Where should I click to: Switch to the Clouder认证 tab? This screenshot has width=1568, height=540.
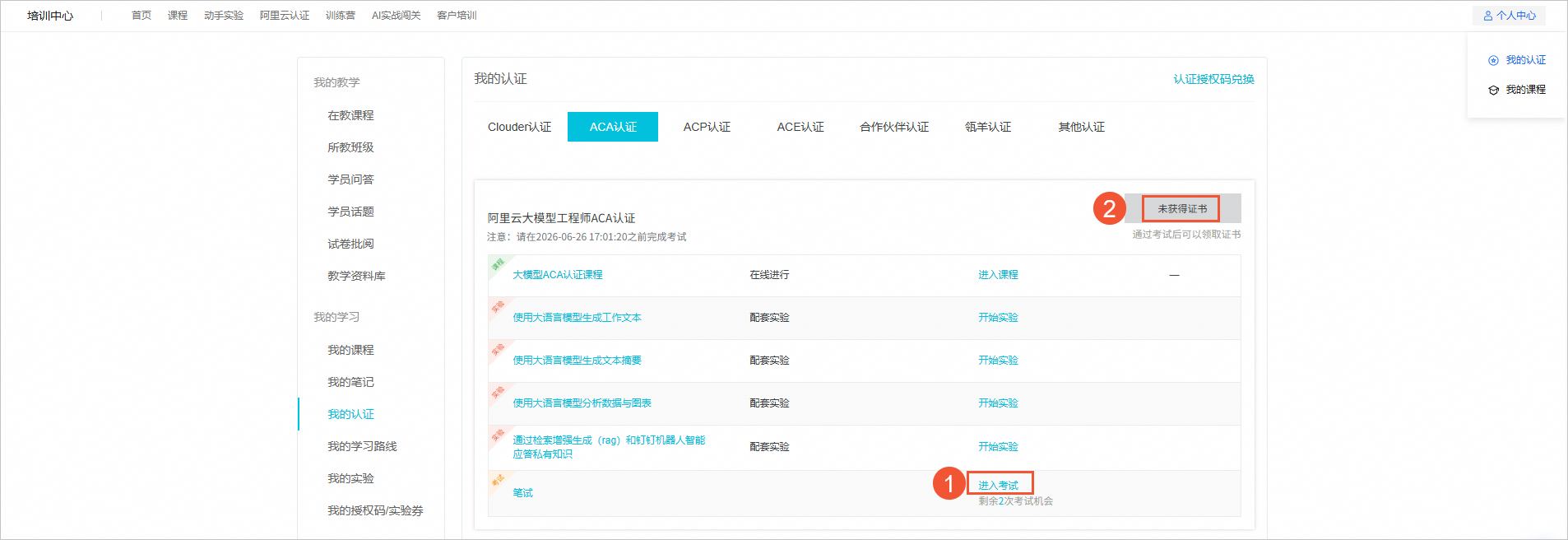(x=519, y=127)
